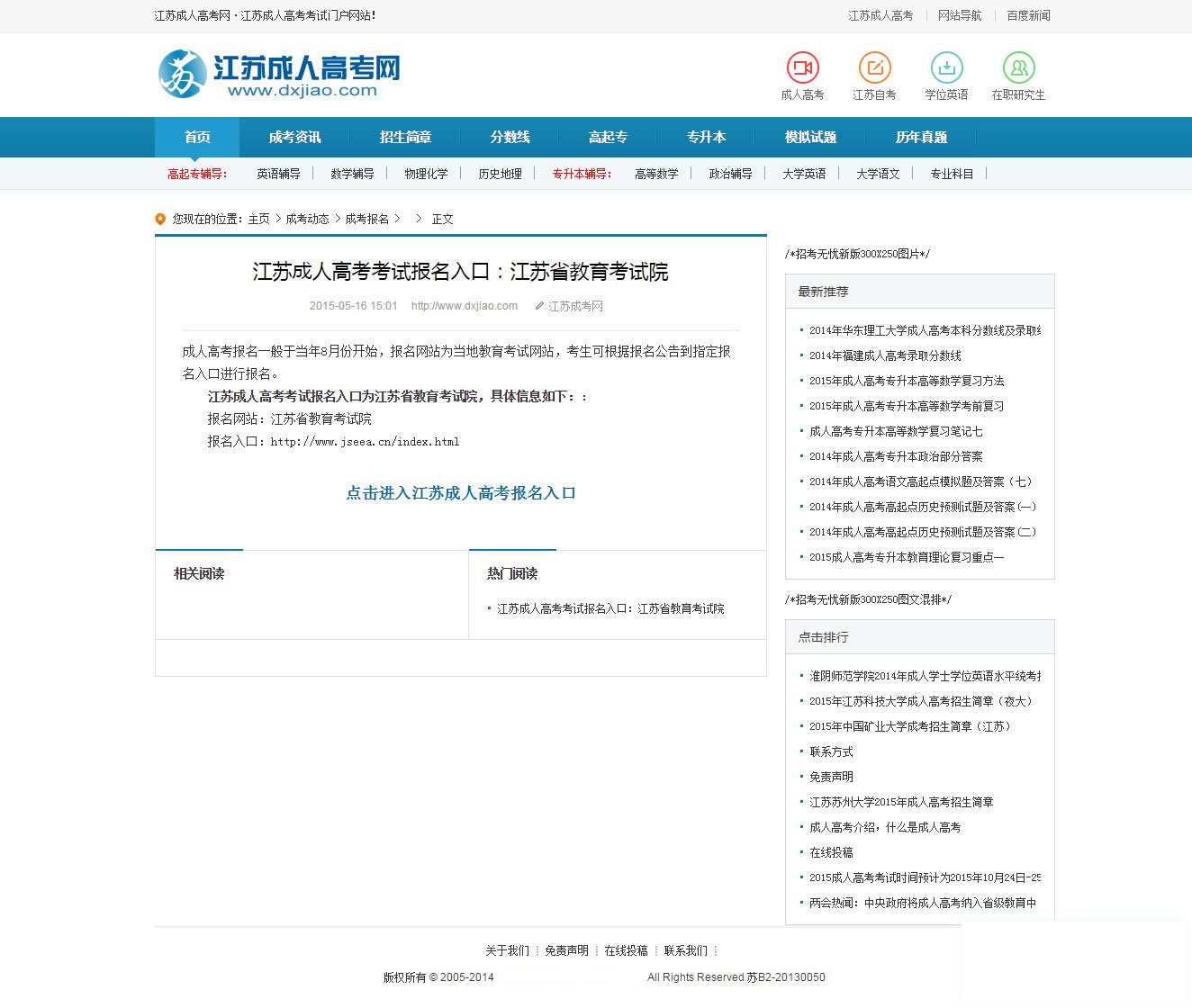Image resolution: width=1192 pixels, height=1008 pixels.
Task: Open 成考资讯 navigation tab
Action: [294, 137]
